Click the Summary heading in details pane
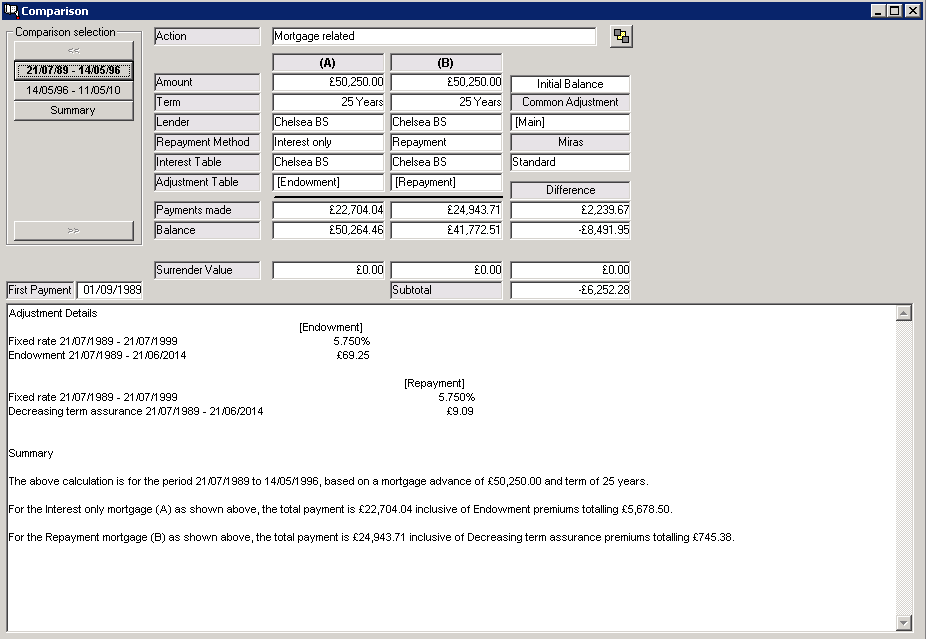The height and width of the screenshot is (639, 926). point(31,454)
